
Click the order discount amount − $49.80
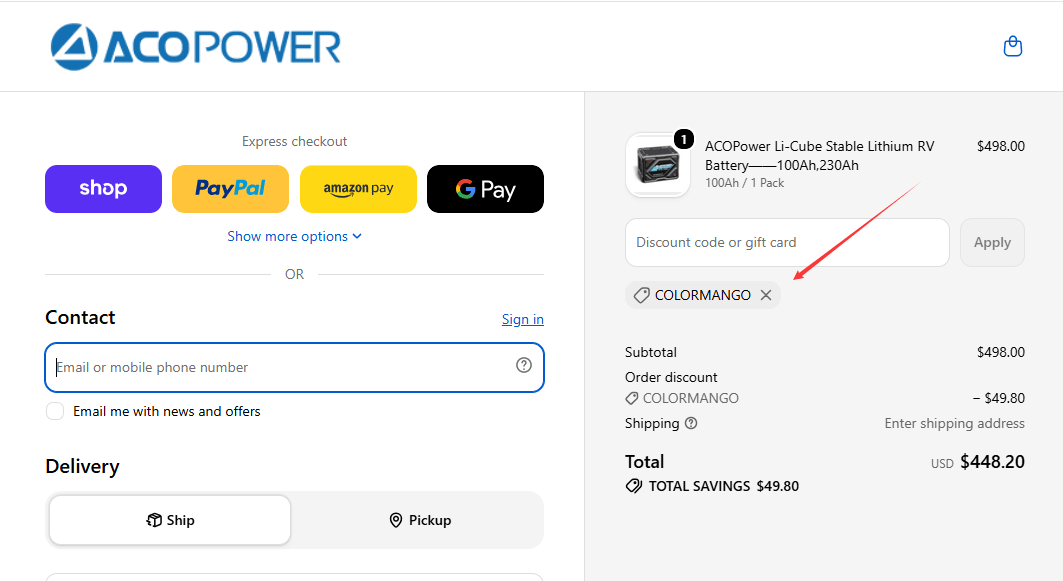(999, 398)
